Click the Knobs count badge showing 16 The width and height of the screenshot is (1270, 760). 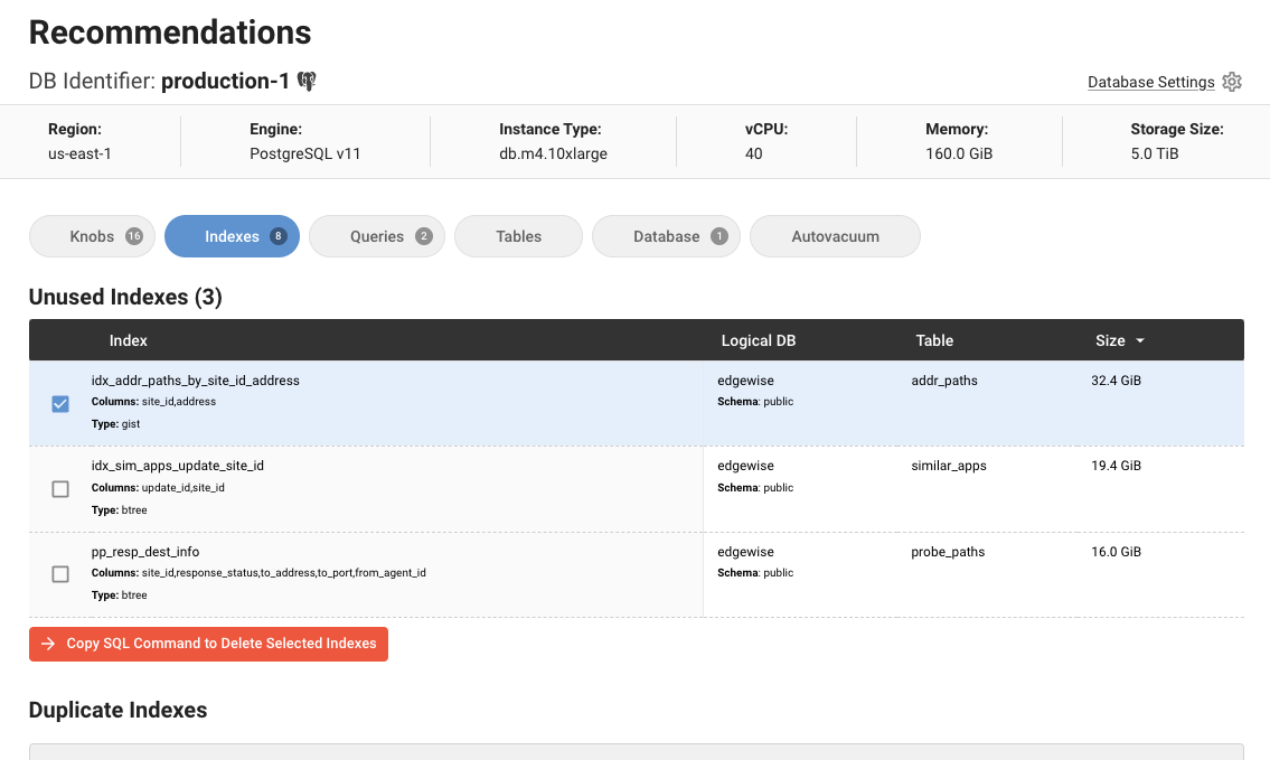pyautogui.click(x=134, y=237)
